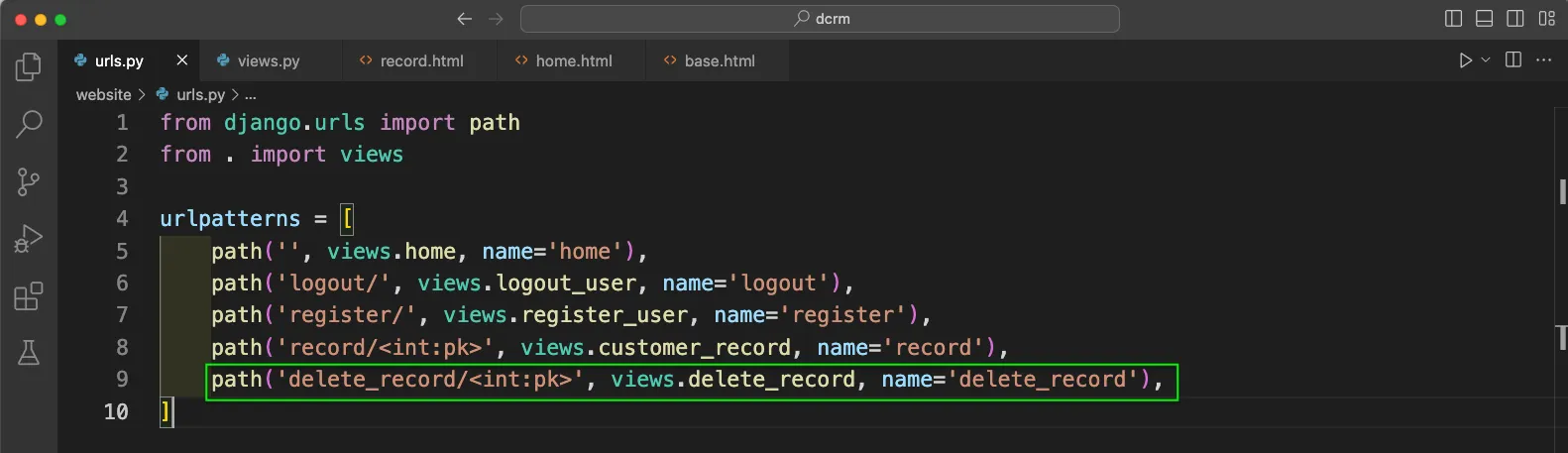Switch to the views.py tab
Screen dimensions: 1568x453
coord(269,60)
